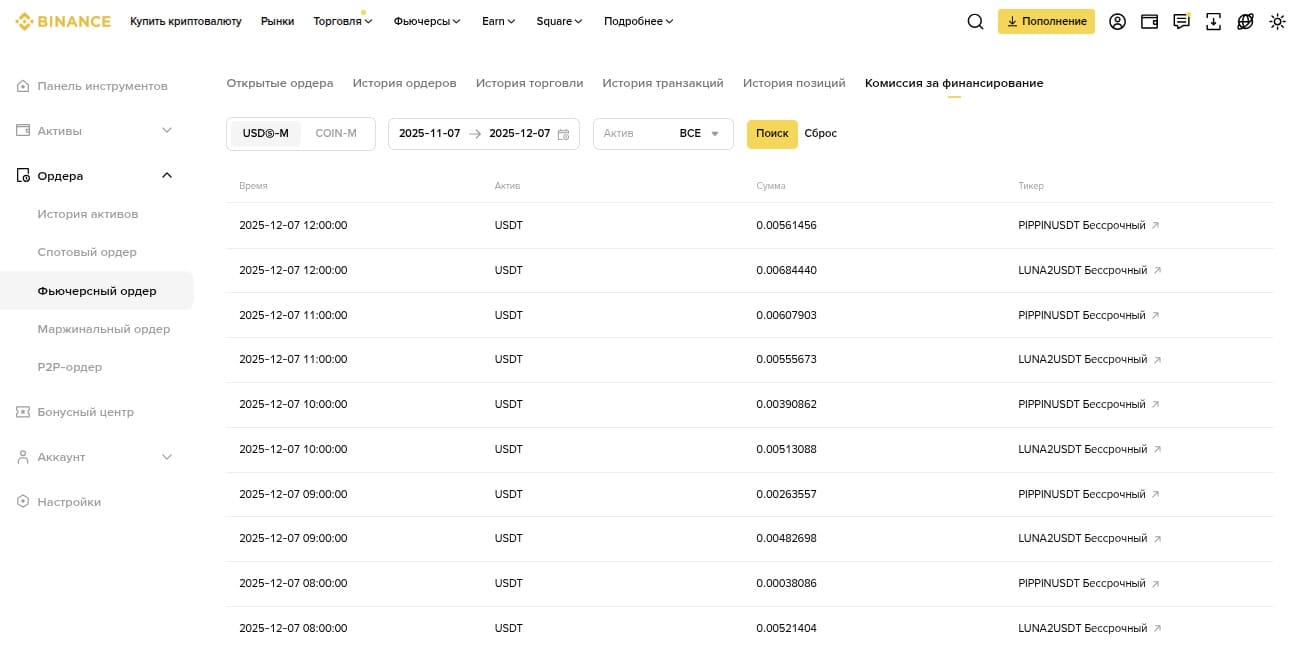Click start date 2025-11-07 field

(x=430, y=134)
